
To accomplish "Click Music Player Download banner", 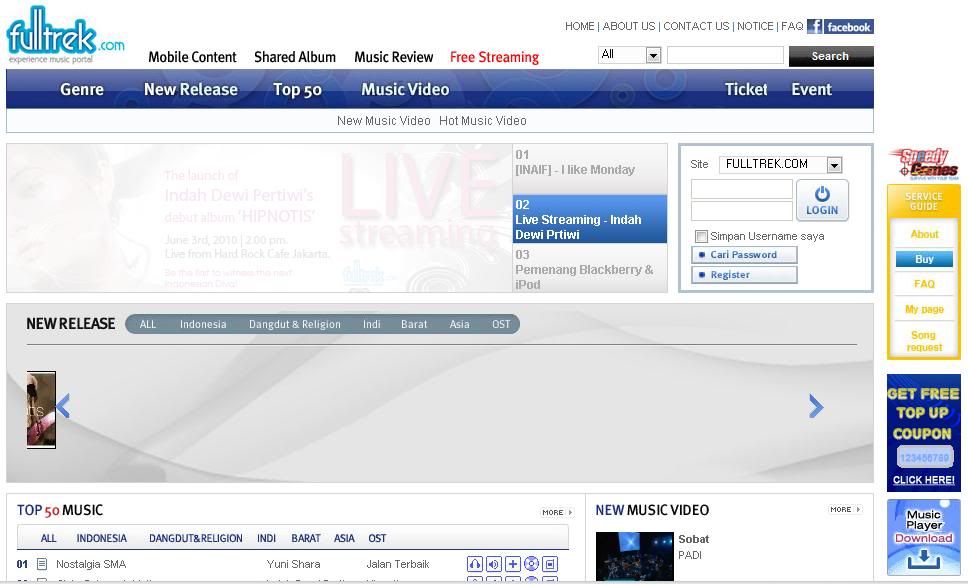I will point(924,537).
